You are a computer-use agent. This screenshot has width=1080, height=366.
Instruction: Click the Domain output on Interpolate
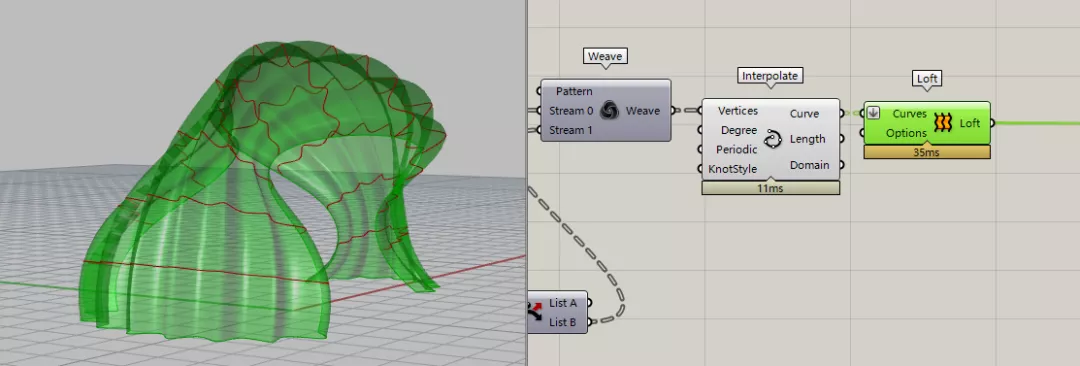click(x=809, y=165)
